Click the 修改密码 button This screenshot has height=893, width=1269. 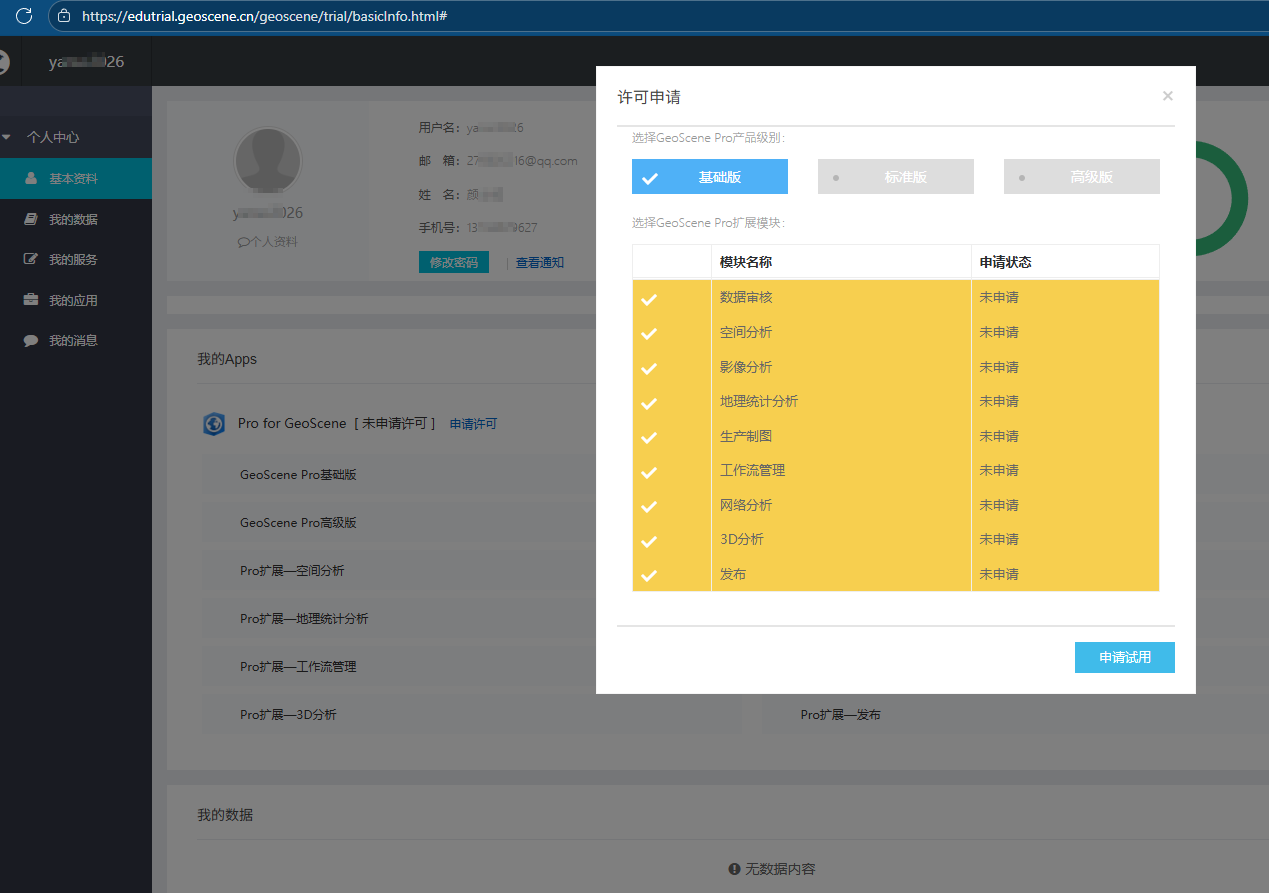click(454, 263)
